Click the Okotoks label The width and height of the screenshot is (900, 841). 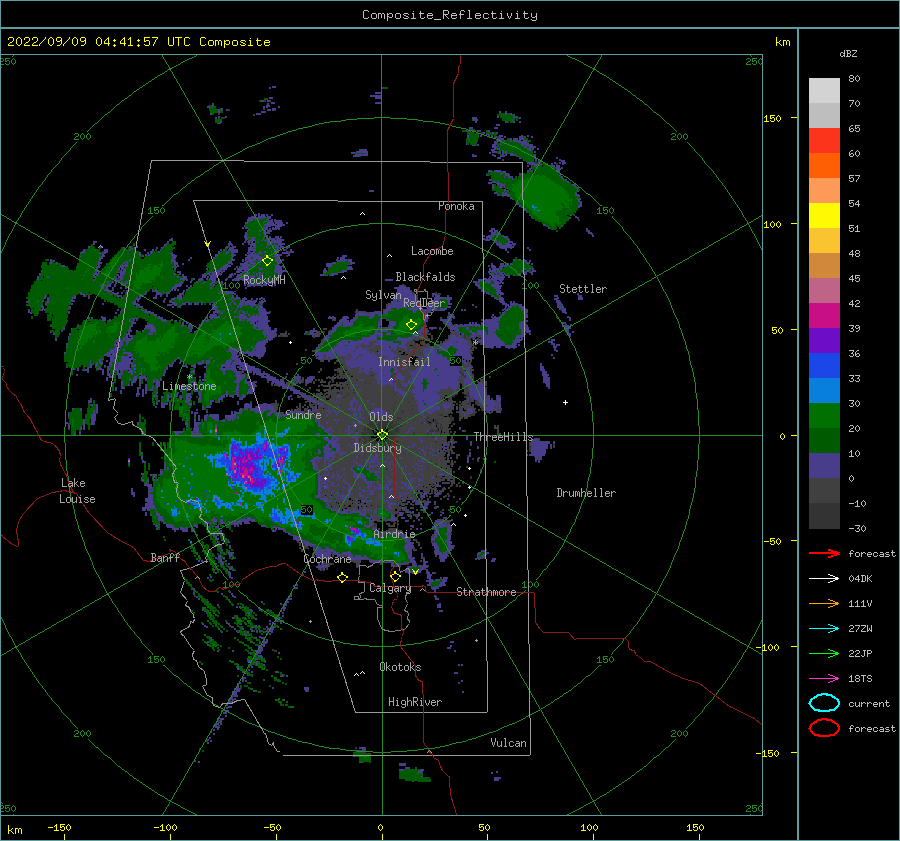pos(400,666)
